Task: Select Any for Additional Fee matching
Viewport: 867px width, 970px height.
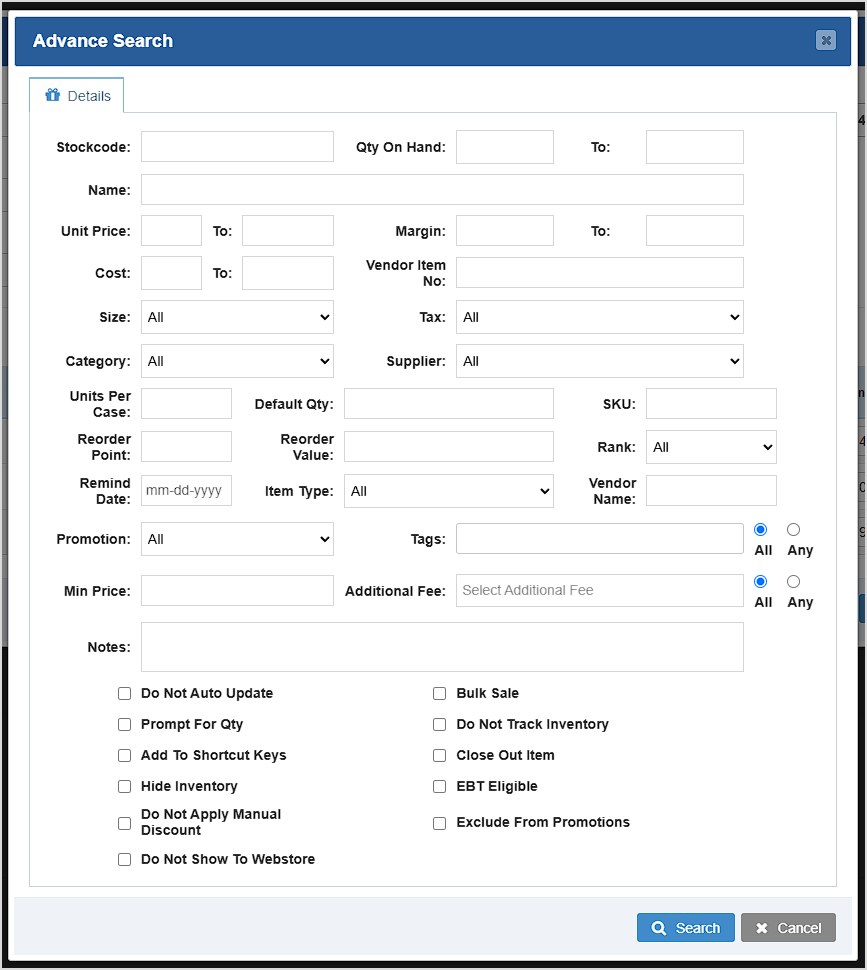Action: [x=793, y=581]
